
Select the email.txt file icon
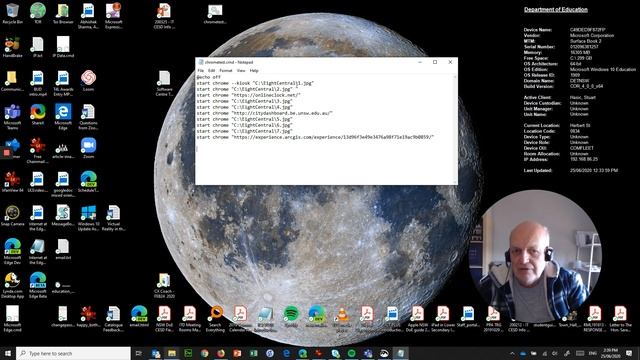tap(63, 249)
